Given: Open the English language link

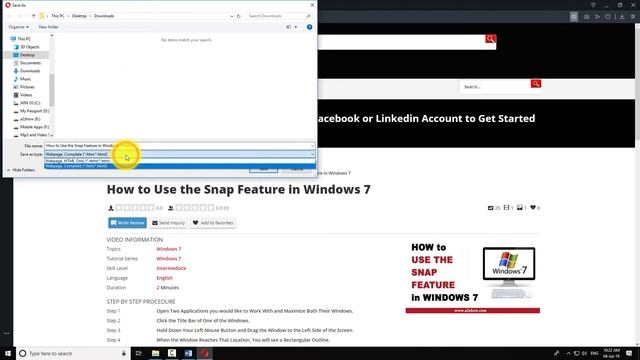Looking at the screenshot, I should (x=164, y=278).
